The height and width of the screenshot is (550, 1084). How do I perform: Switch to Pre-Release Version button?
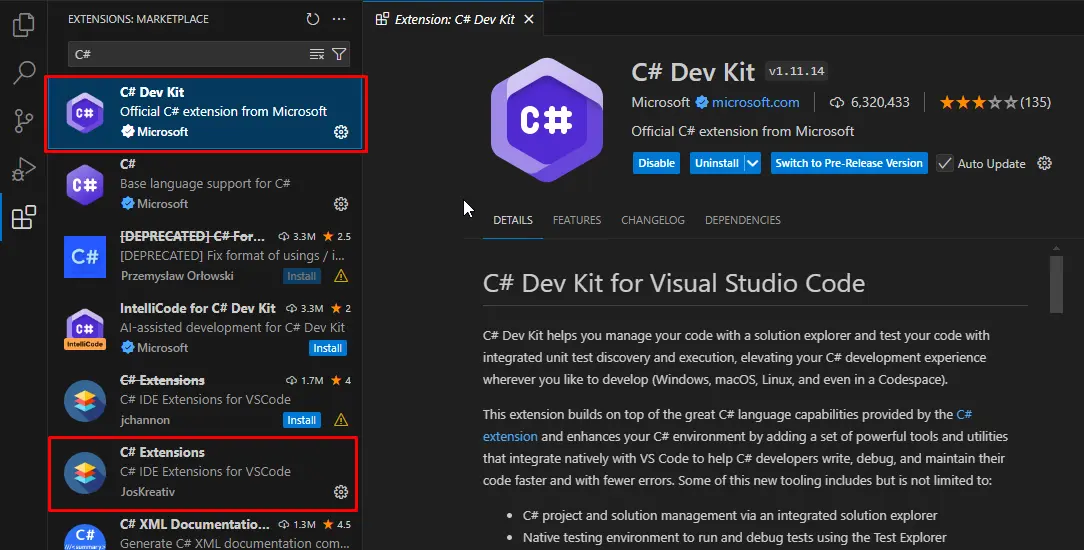point(849,163)
